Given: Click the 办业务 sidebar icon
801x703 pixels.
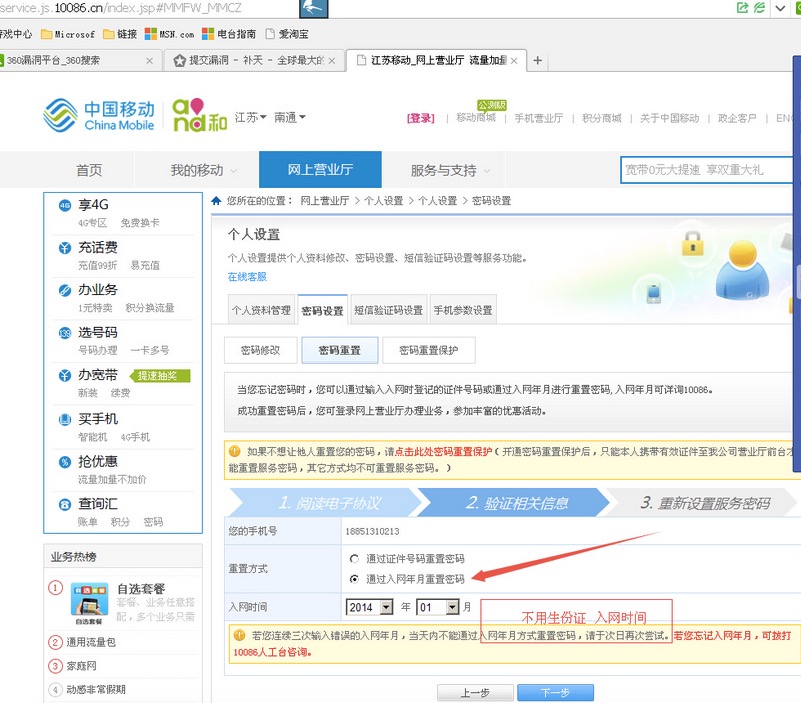Looking at the screenshot, I should [65, 291].
